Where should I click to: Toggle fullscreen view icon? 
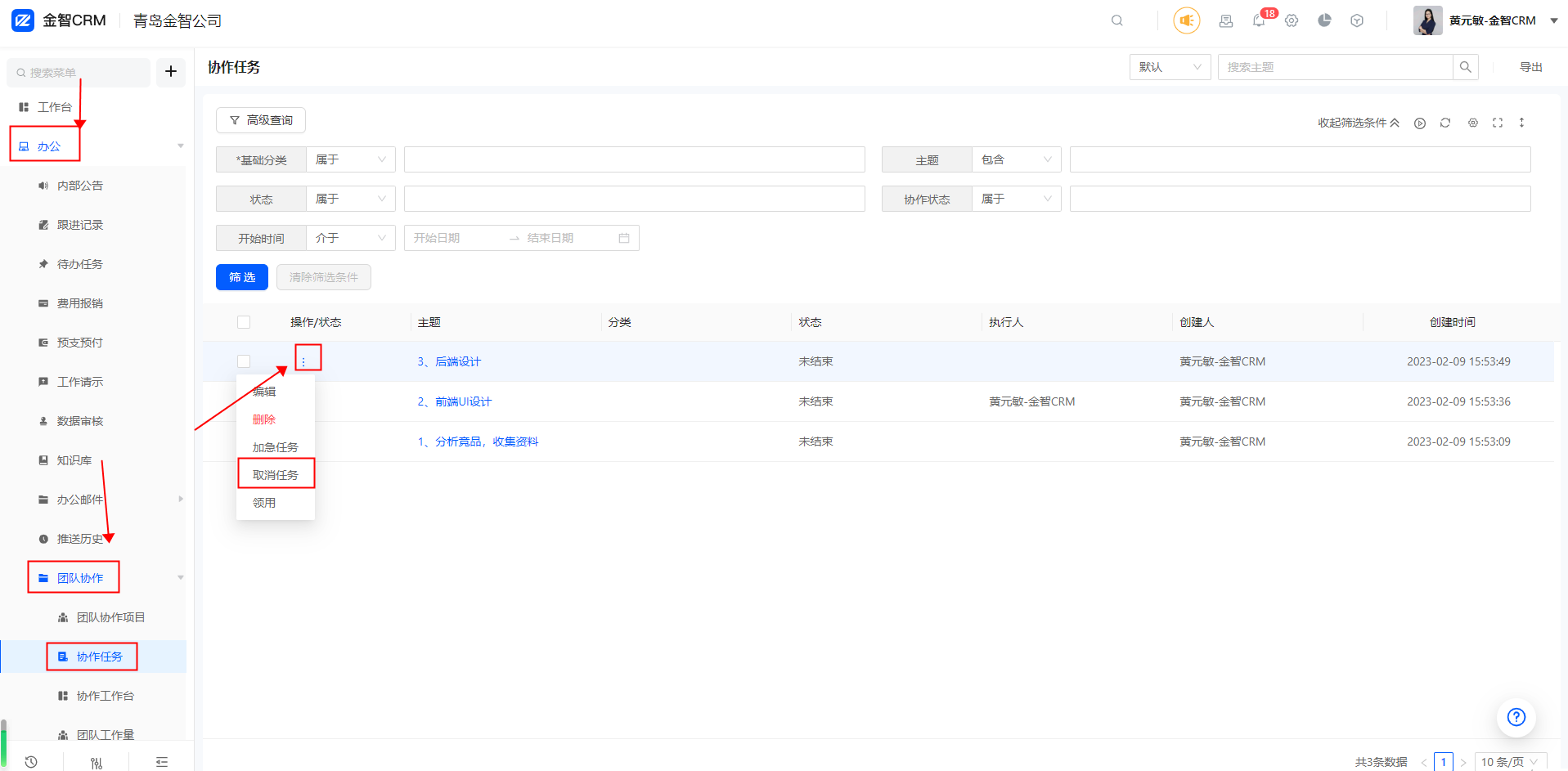coord(1498,123)
